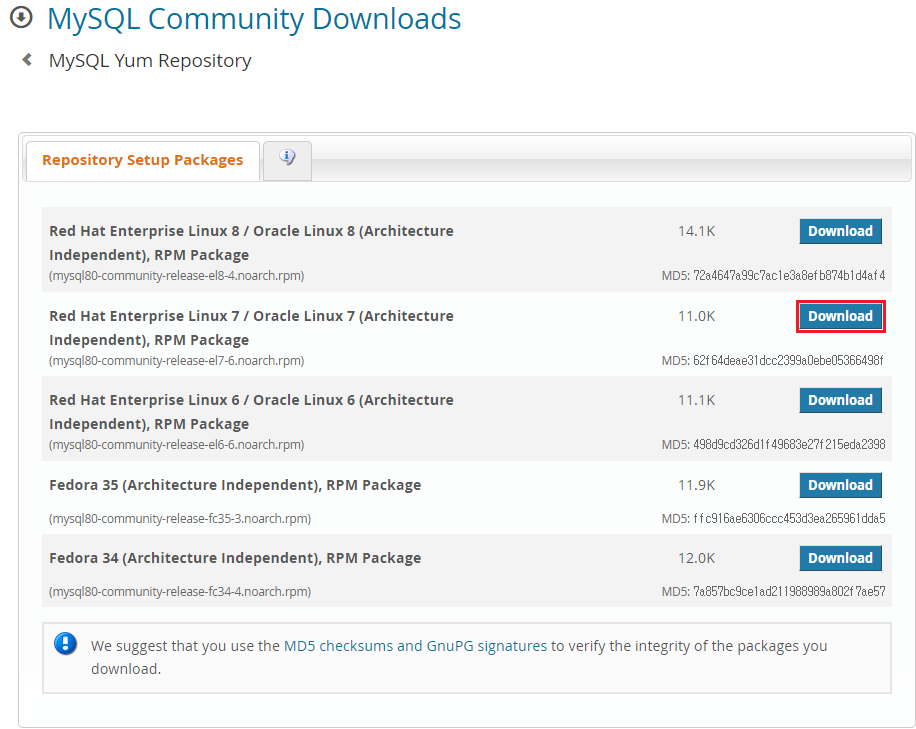Click the 11.0K file size value

click(696, 317)
